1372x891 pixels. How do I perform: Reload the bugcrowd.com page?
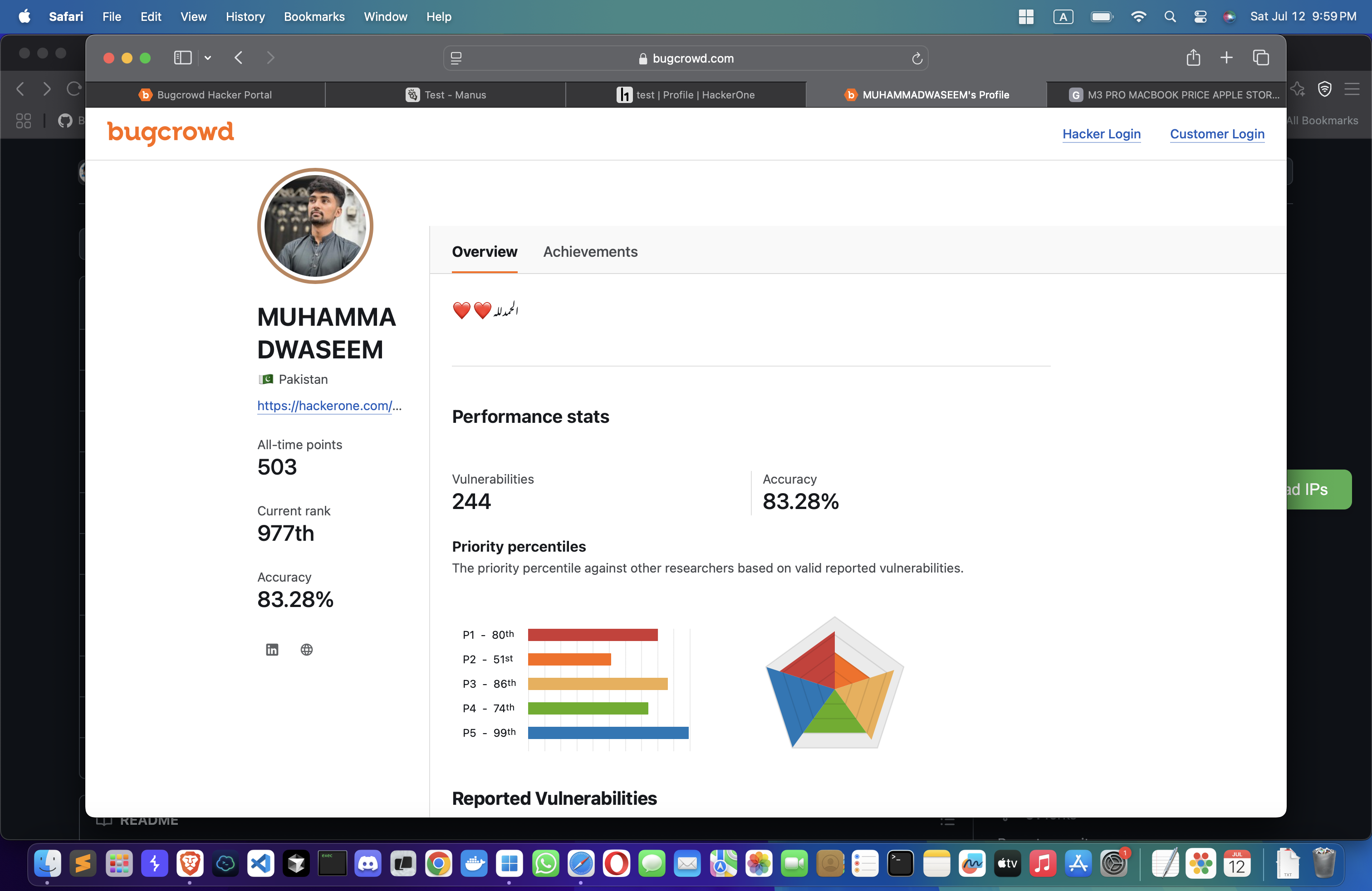[916, 58]
